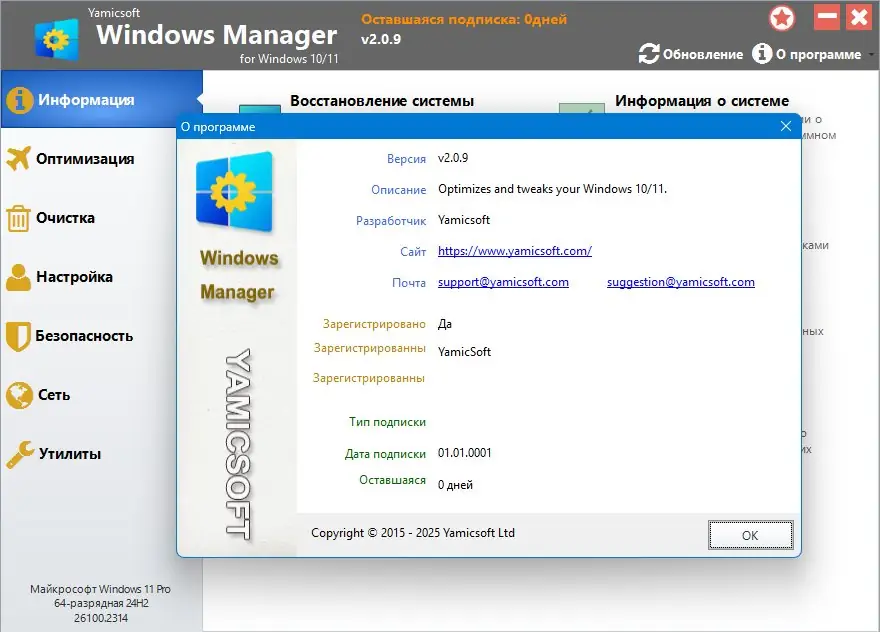
Task: Minimize the Windows Manager window
Action: tap(827, 17)
